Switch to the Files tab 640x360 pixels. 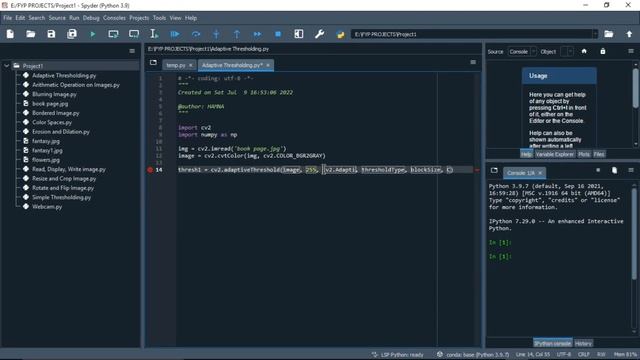click(x=599, y=154)
